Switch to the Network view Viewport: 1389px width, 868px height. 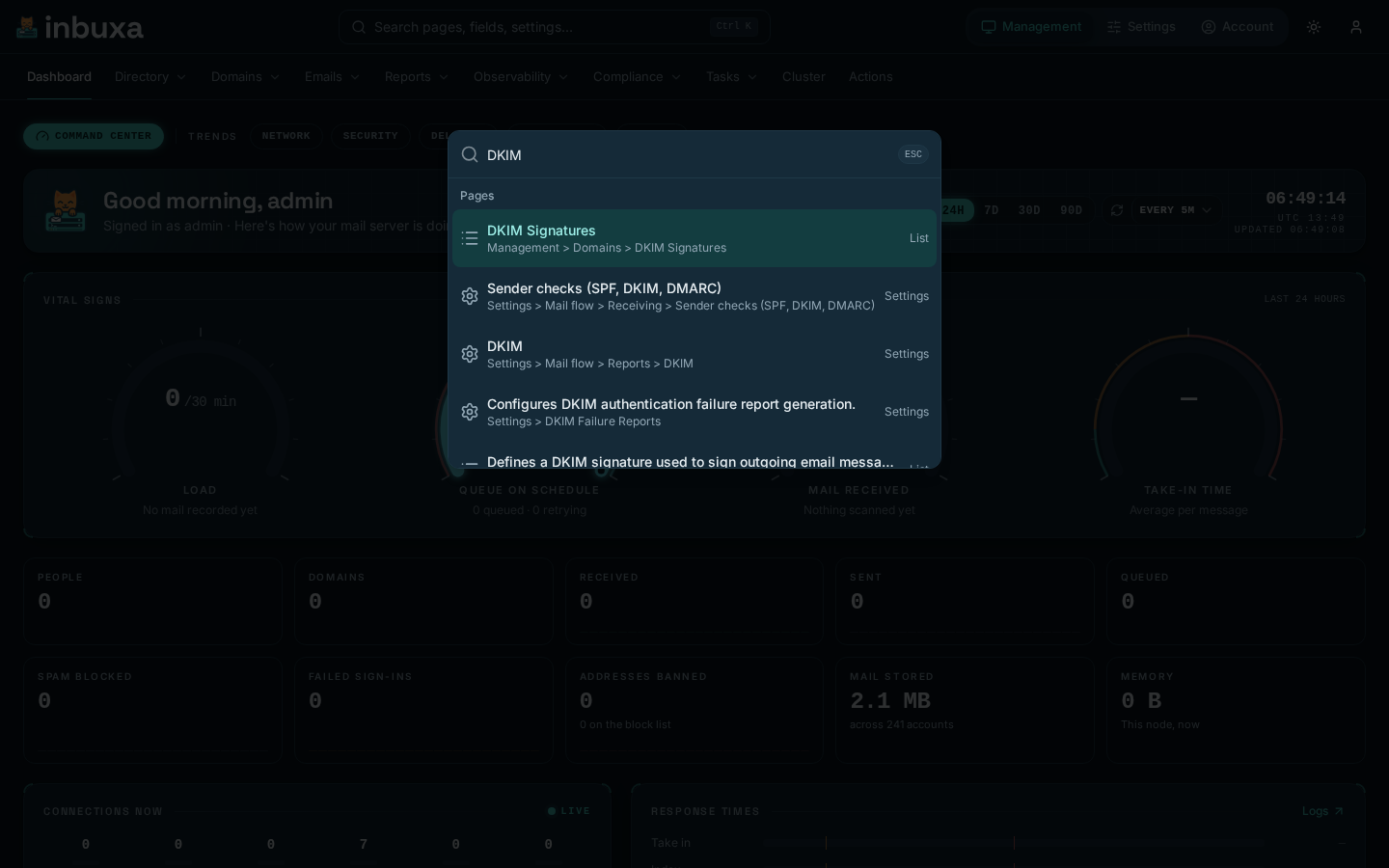click(x=286, y=136)
